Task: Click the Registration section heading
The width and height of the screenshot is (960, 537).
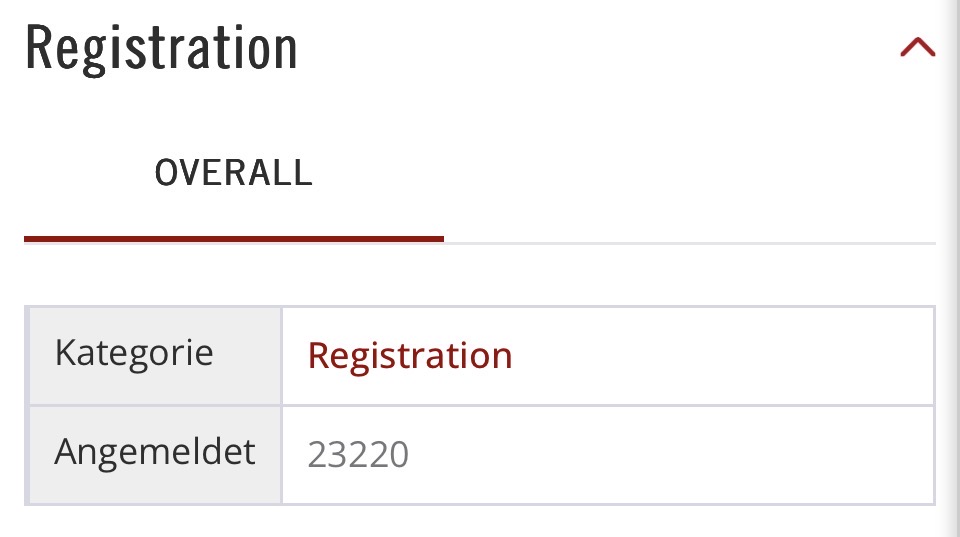Action: (162, 48)
